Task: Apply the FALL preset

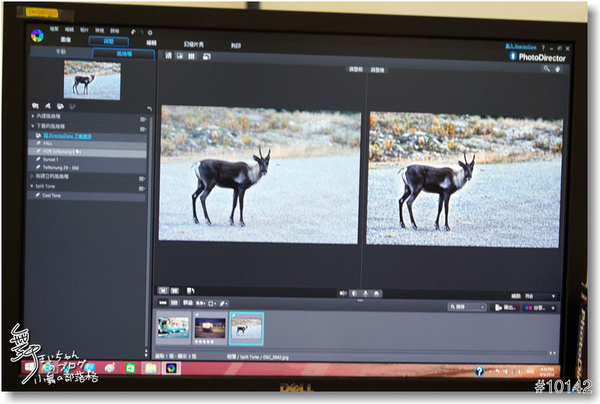Action: pyautogui.click(x=88, y=143)
